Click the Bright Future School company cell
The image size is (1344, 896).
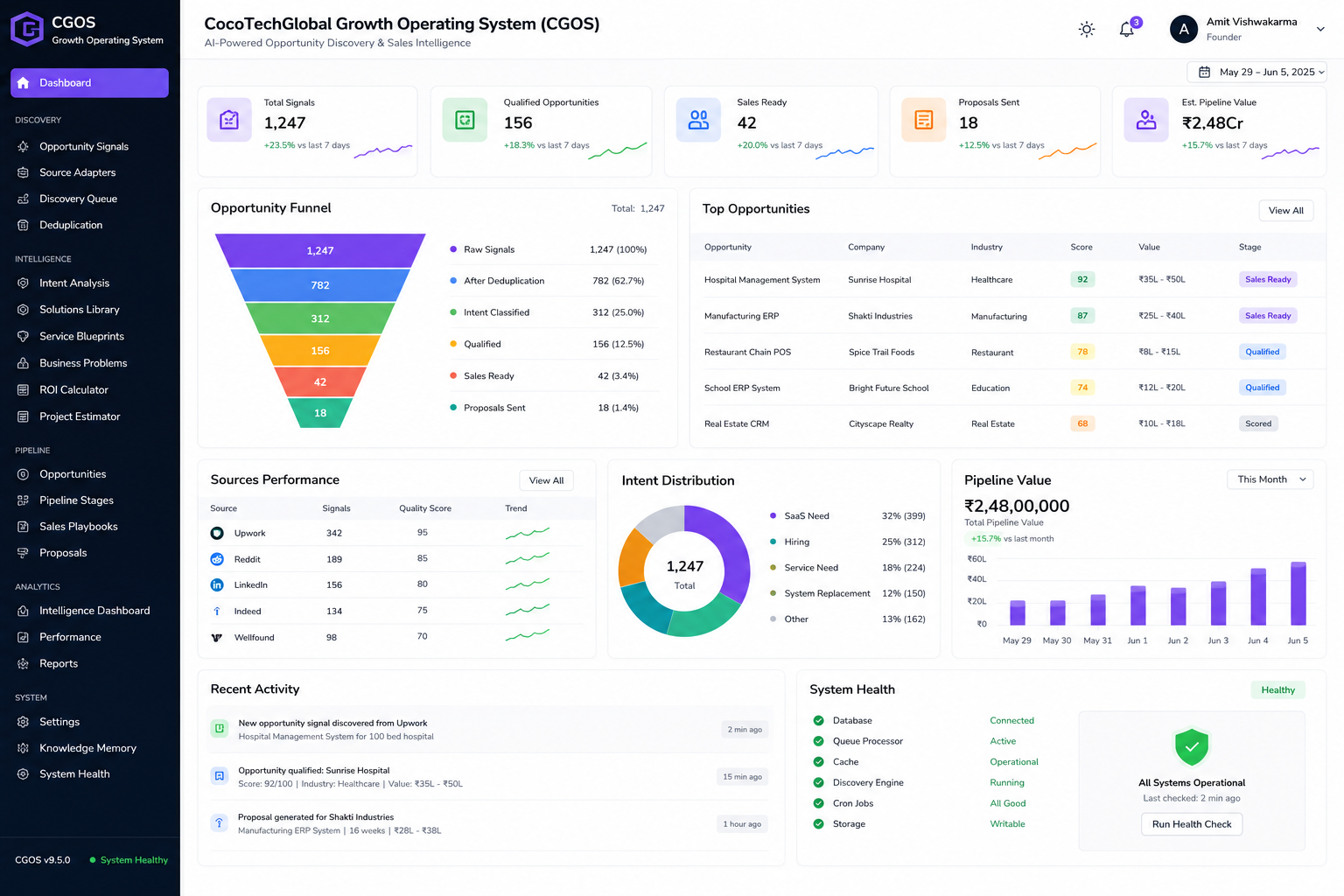coord(889,388)
